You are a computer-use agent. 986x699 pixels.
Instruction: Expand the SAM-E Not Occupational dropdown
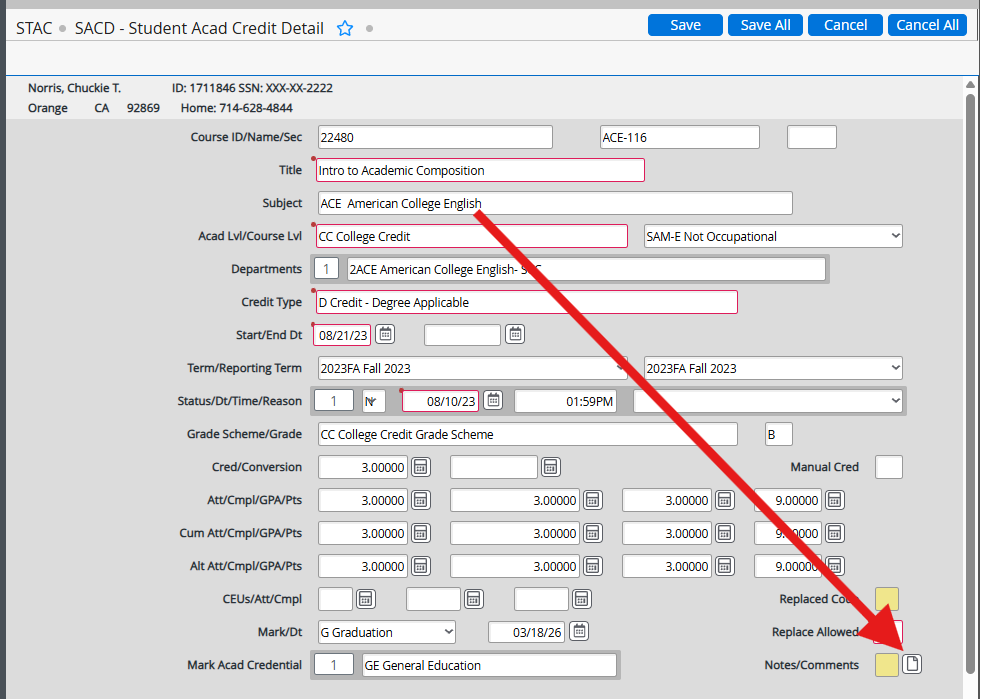click(773, 236)
